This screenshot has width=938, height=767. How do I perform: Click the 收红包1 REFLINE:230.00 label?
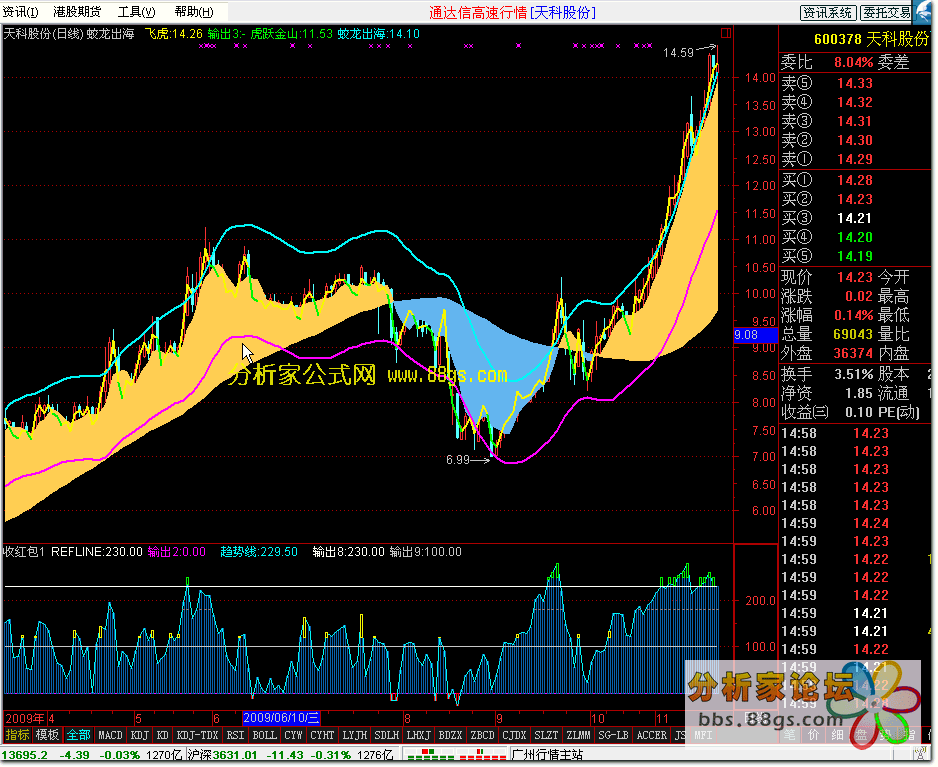[x=73, y=552]
